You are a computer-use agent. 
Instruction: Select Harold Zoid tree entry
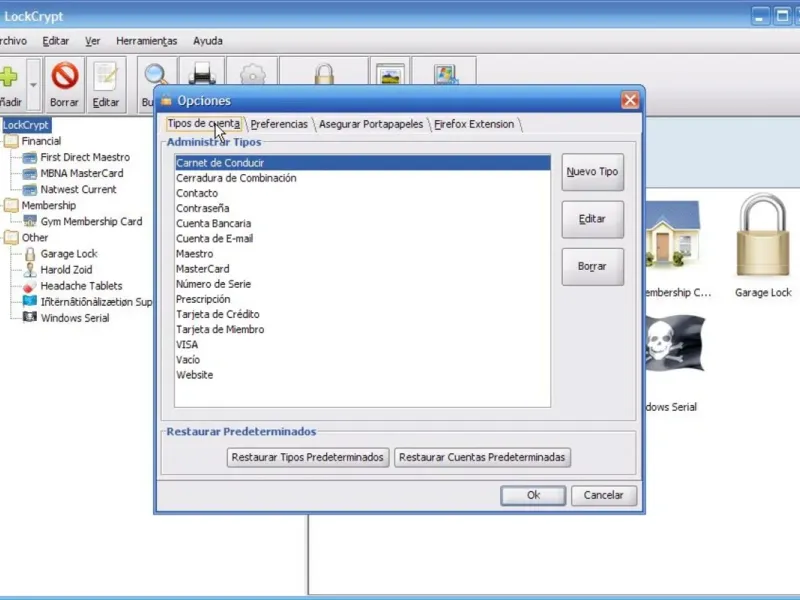(x=66, y=270)
